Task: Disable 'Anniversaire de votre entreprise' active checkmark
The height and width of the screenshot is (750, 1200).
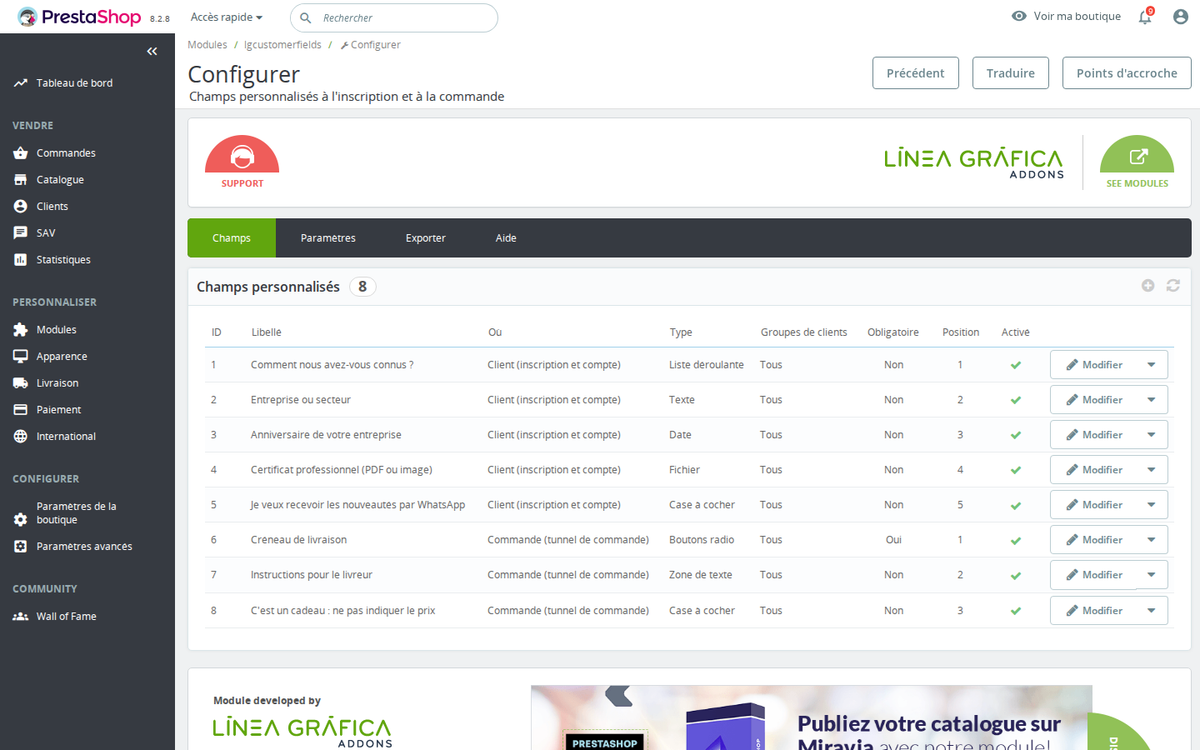Action: pyautogui.click(x=1015, y=435)
